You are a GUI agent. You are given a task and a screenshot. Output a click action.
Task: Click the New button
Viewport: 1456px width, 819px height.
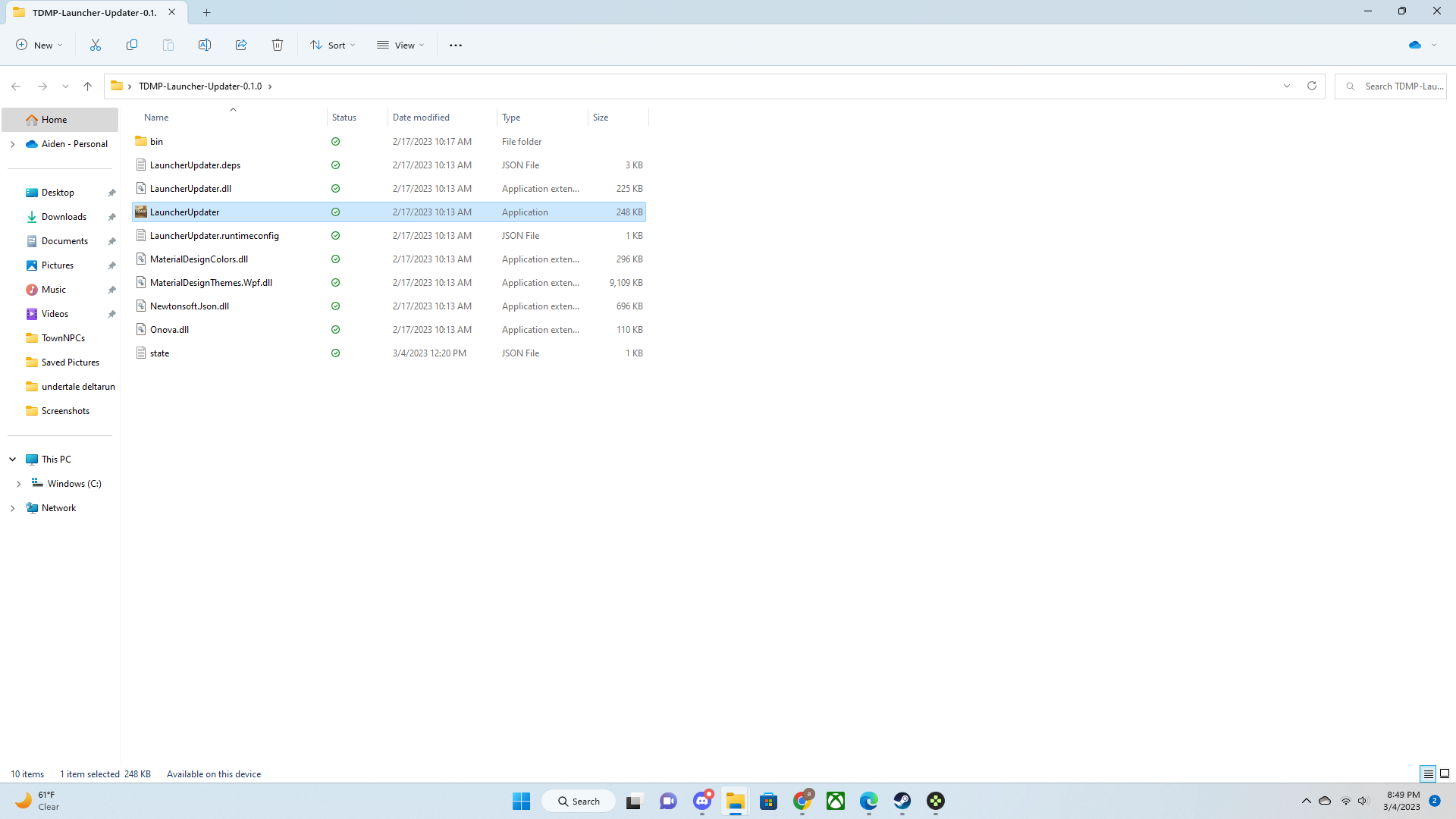click(39, 45)
